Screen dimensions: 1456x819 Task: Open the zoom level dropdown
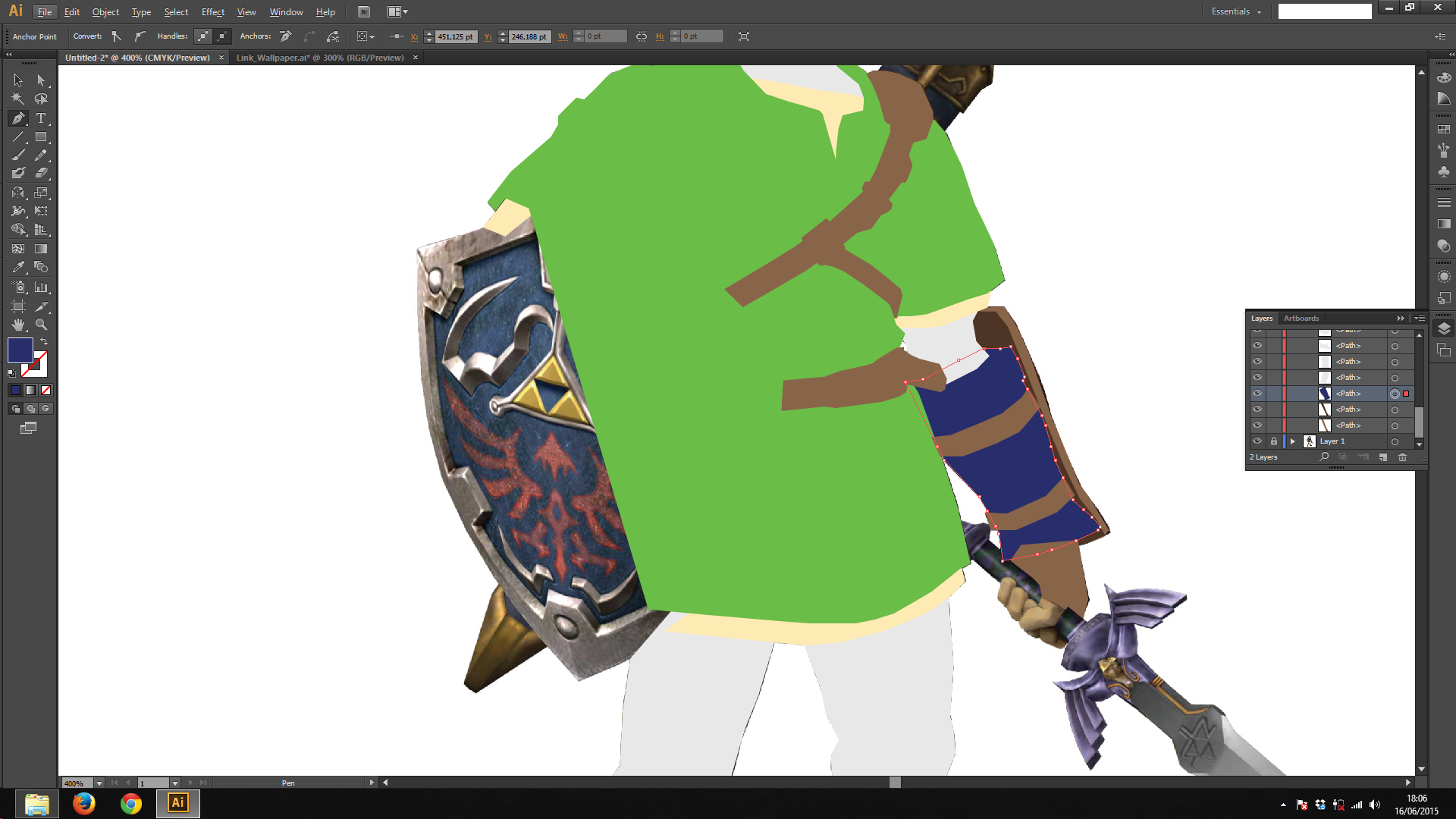pos(99,783)
